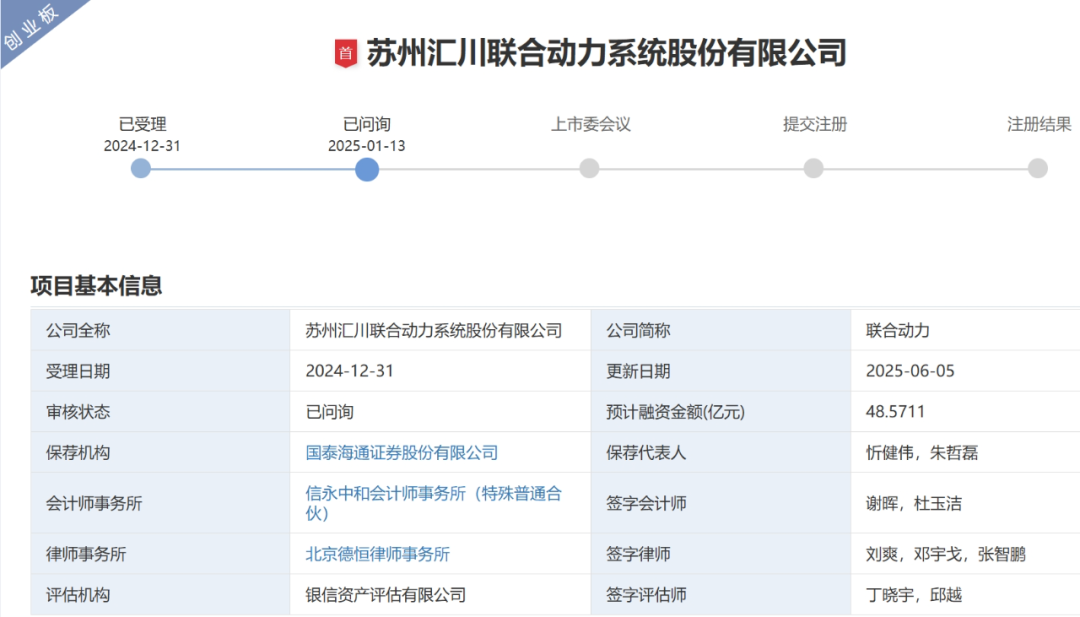
Task: Click the 银信资产评估有限公司 value
Action: click(x=386, y=595)
